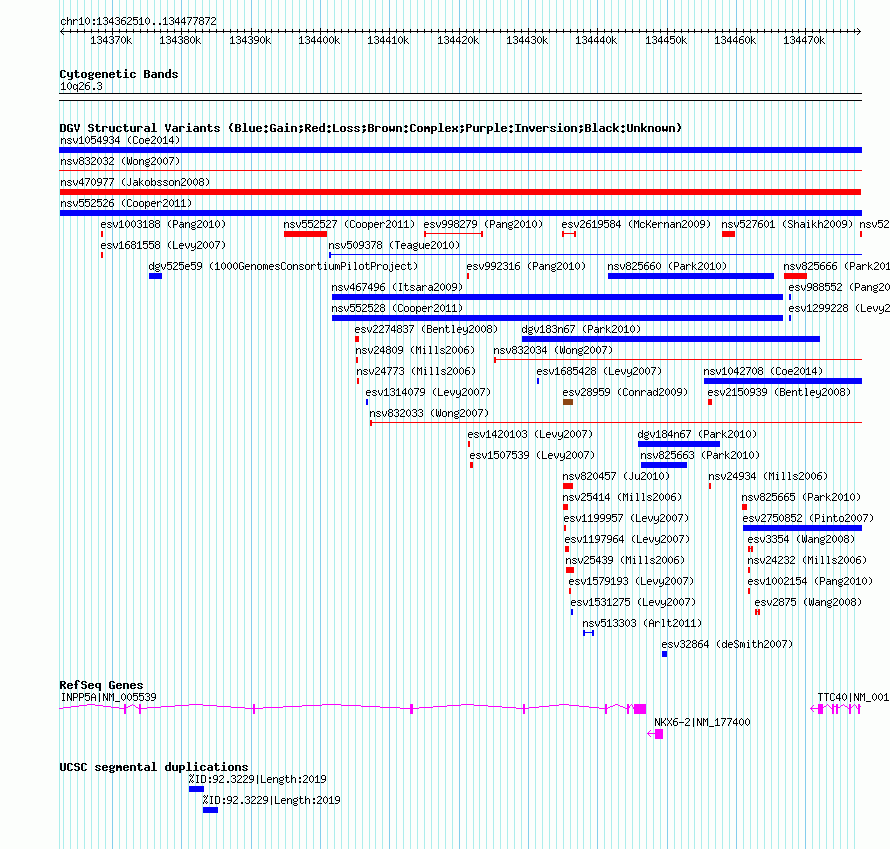This screenshot has width=890, height=849.
Task: Click the magenta NKX6-2 exon block
Action: (659, 734)
